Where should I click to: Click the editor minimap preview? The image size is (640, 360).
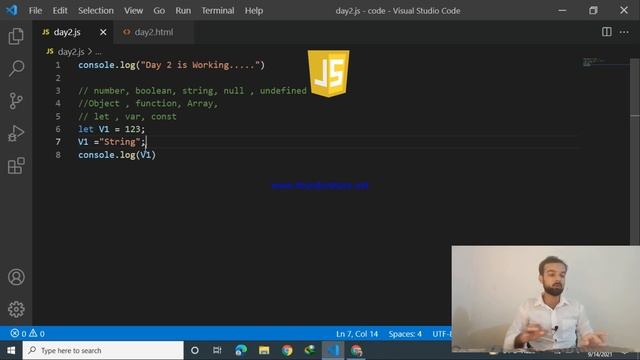606,62
